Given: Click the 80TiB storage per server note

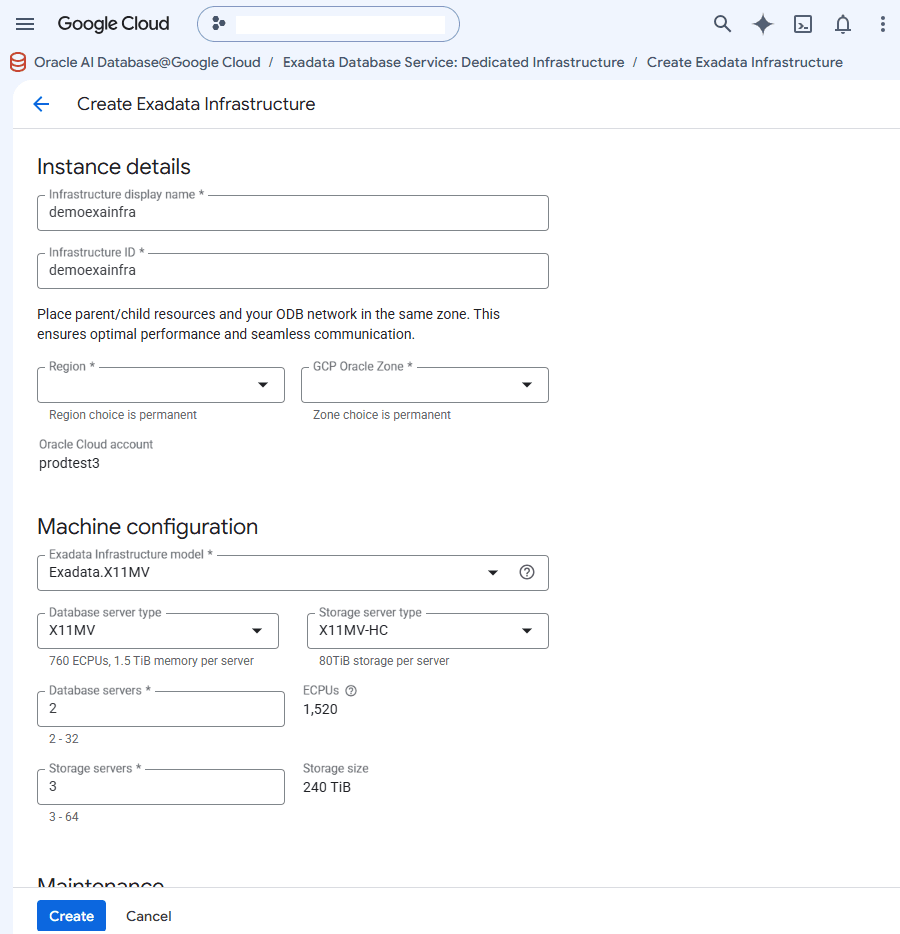Looking at the screenshot, I should (x=384, y=661).
